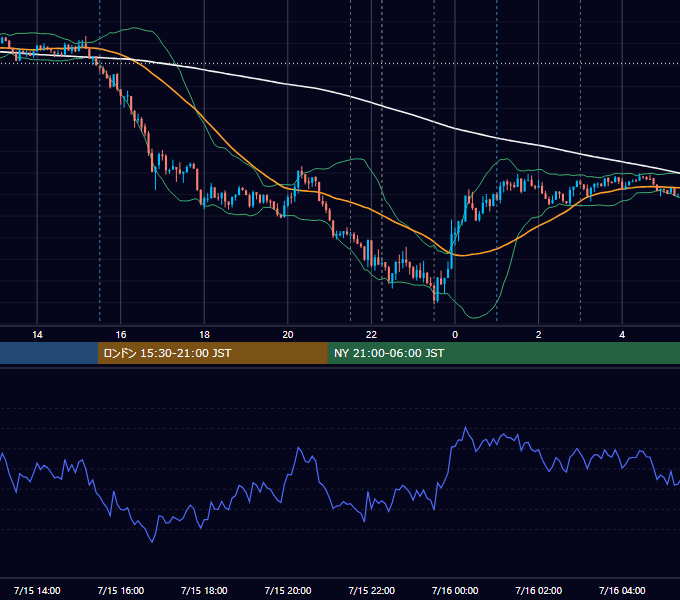
Task: Click the 7/15 22:00 date label
Action: click(x=371, y=590)
